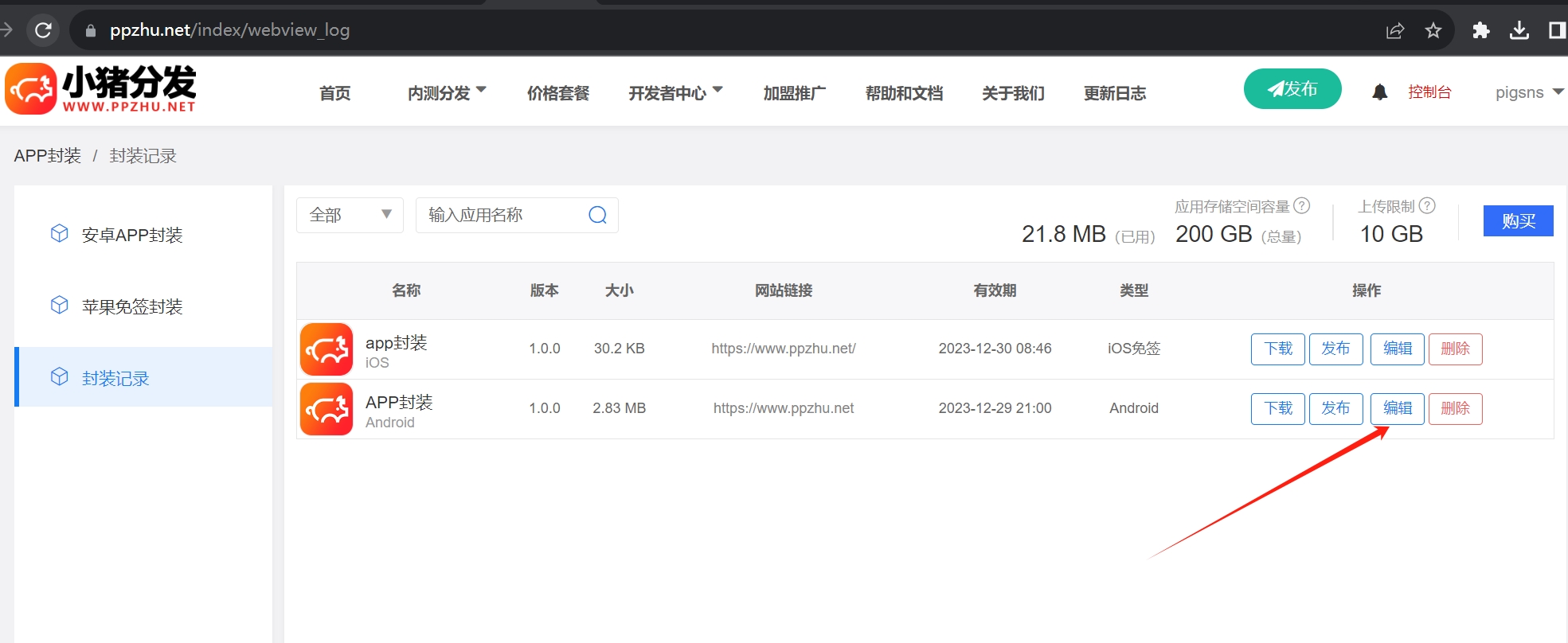Viewport: 1568px width, 643px height.
Task: Open notifications via the bell icon
Action: coord(1380,92)
